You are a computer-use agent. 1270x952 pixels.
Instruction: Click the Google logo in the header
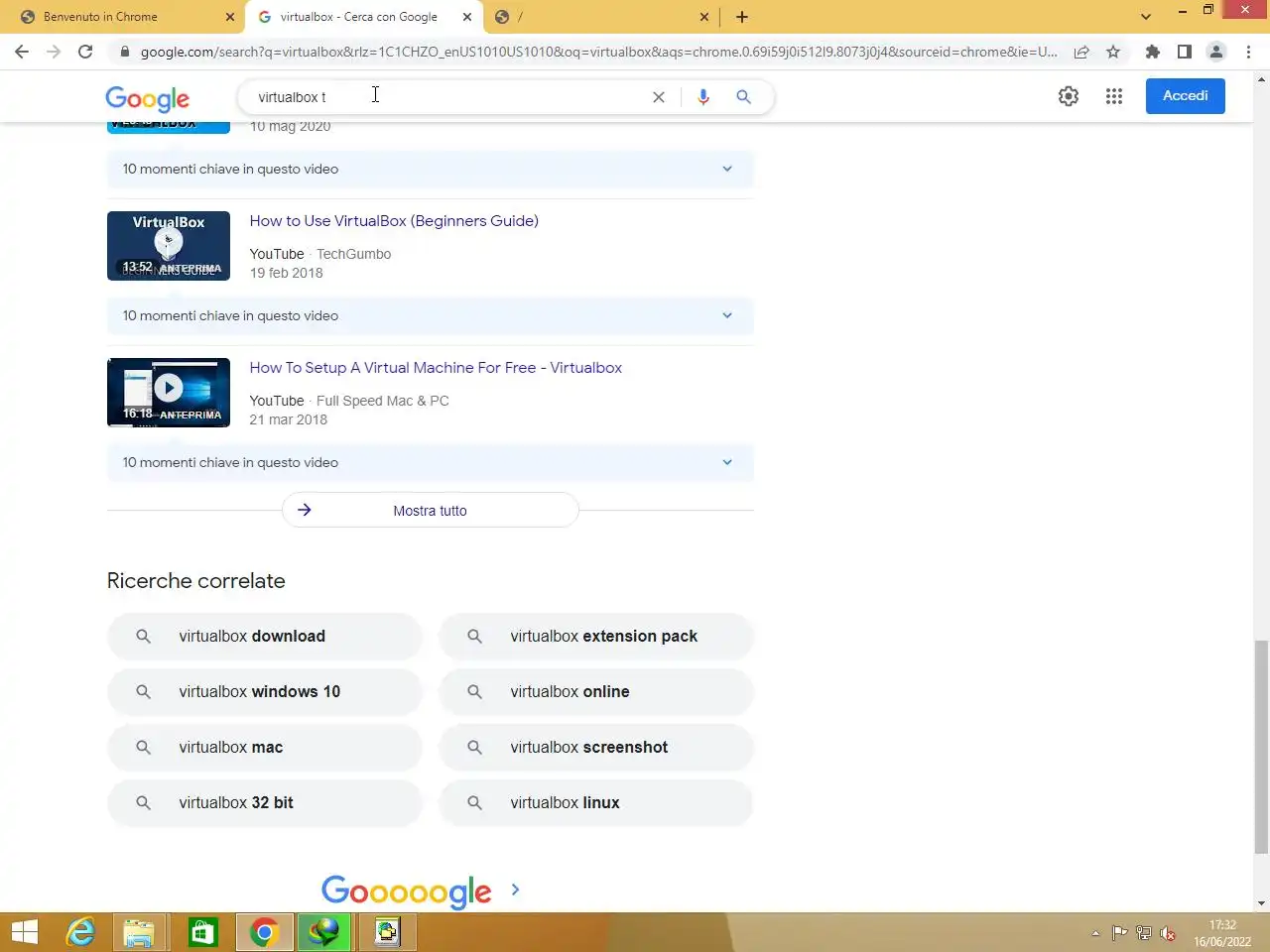point(147,98)
